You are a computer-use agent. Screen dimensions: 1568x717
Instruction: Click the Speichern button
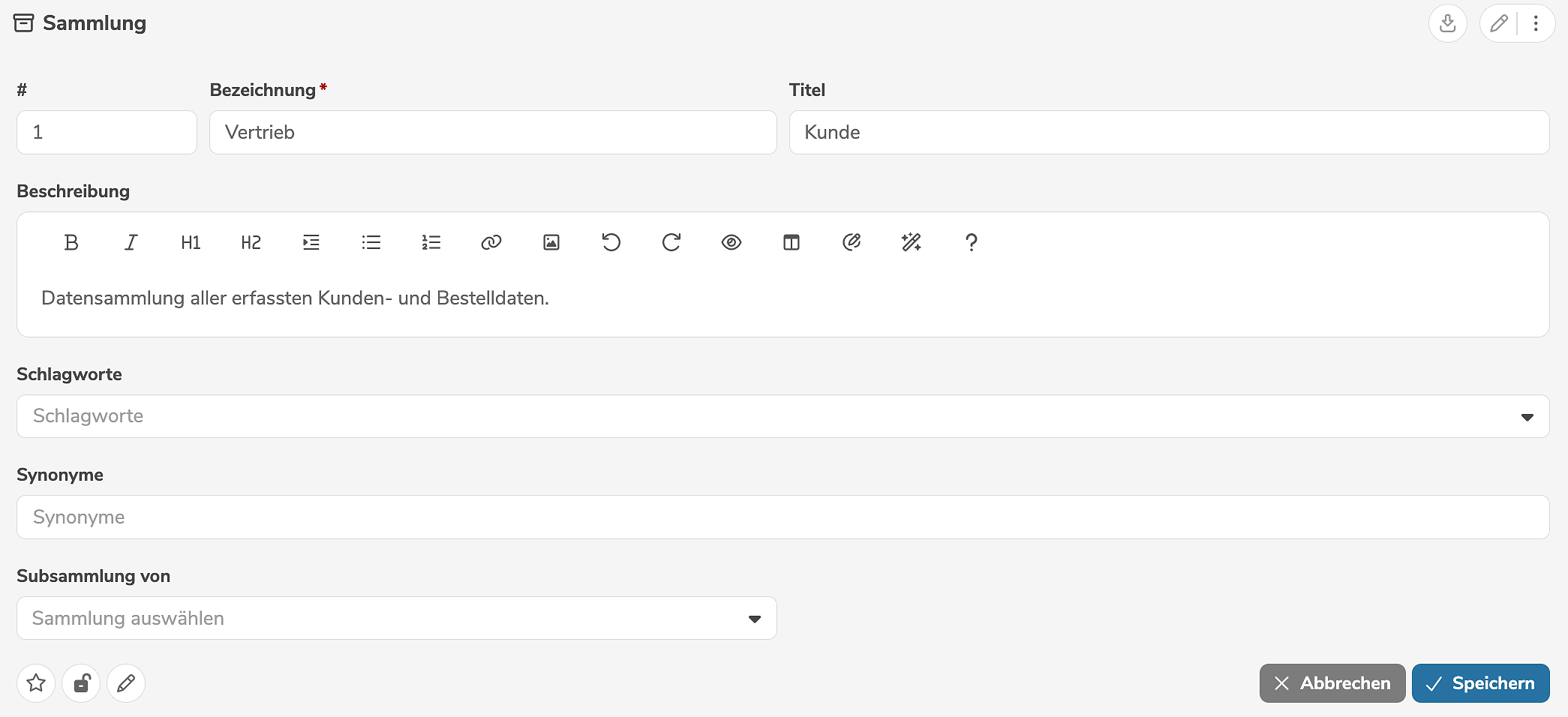pyautogui.click(x=1480, y=683)
